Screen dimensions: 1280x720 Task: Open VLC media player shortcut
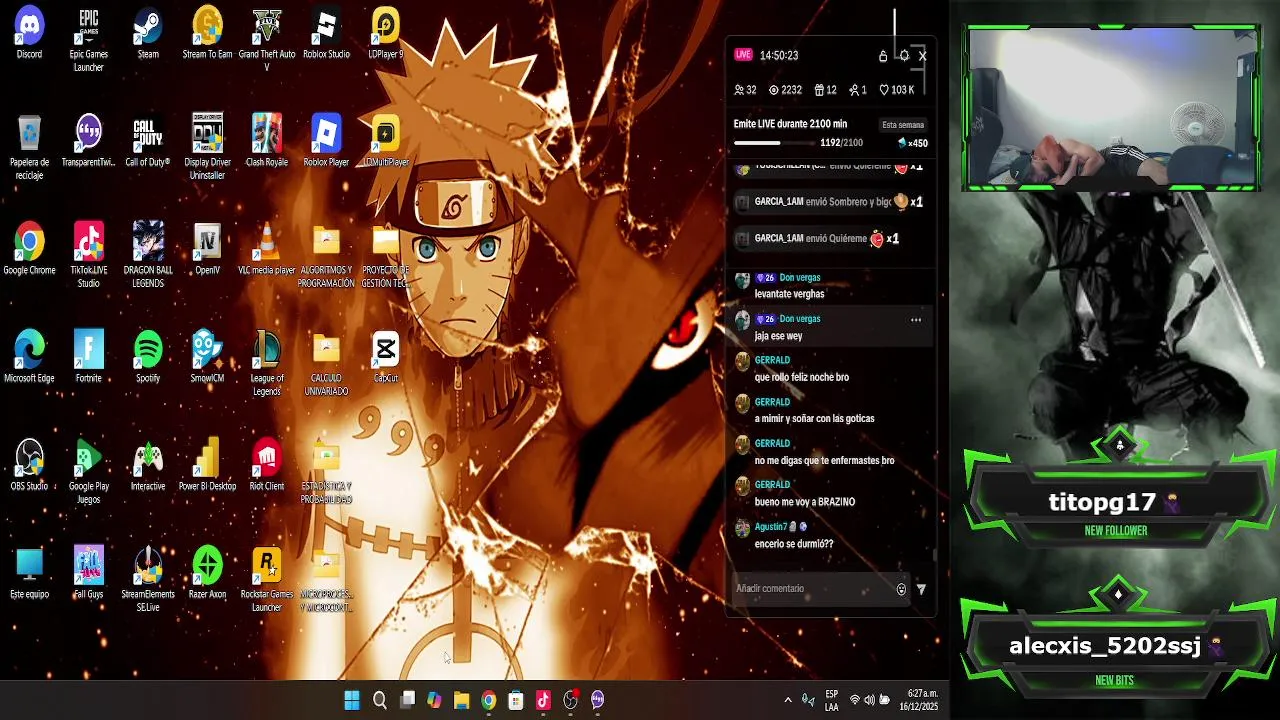266,249
